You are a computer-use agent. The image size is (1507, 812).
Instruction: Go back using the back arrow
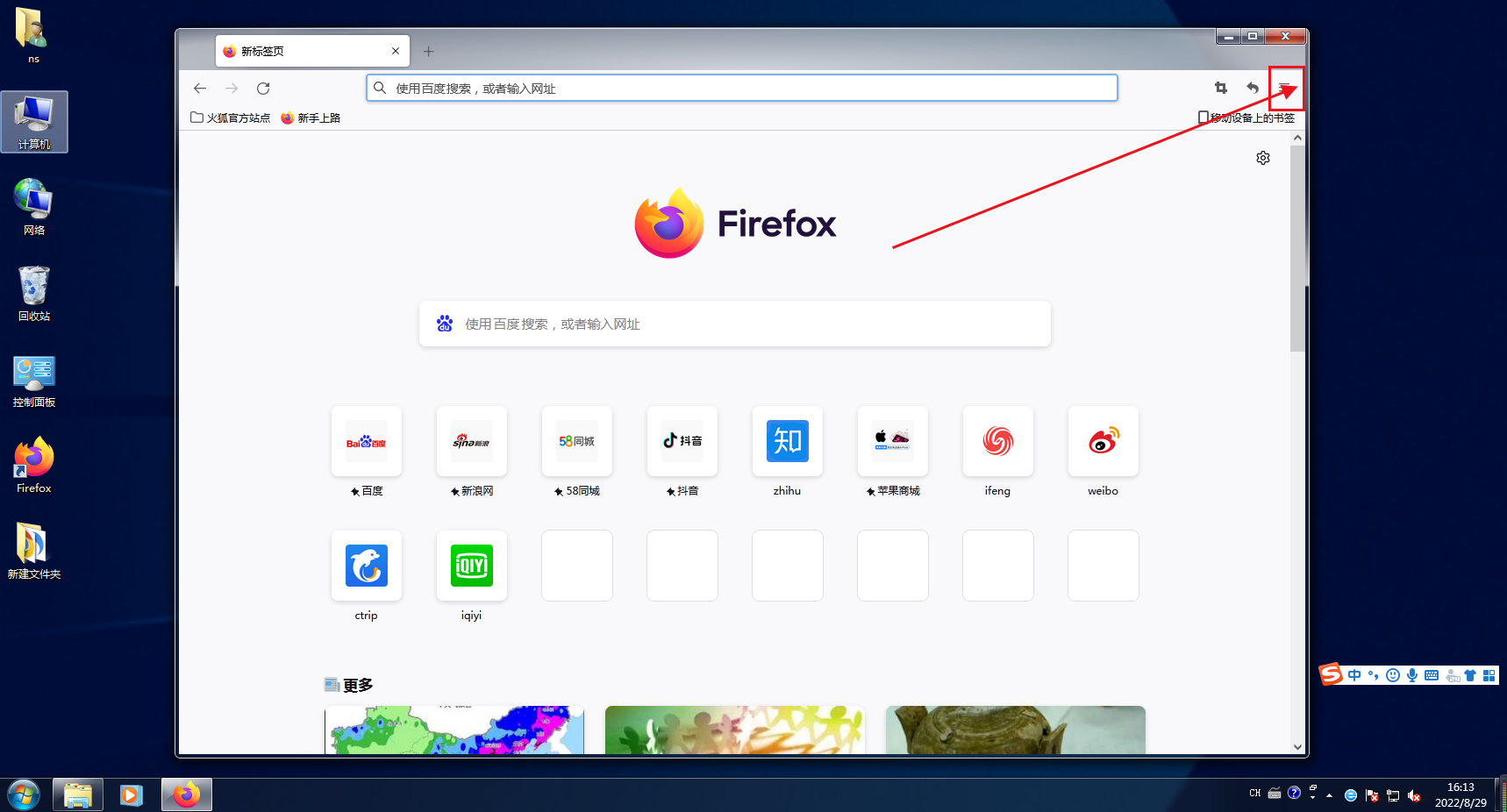(x=200, y=88)
